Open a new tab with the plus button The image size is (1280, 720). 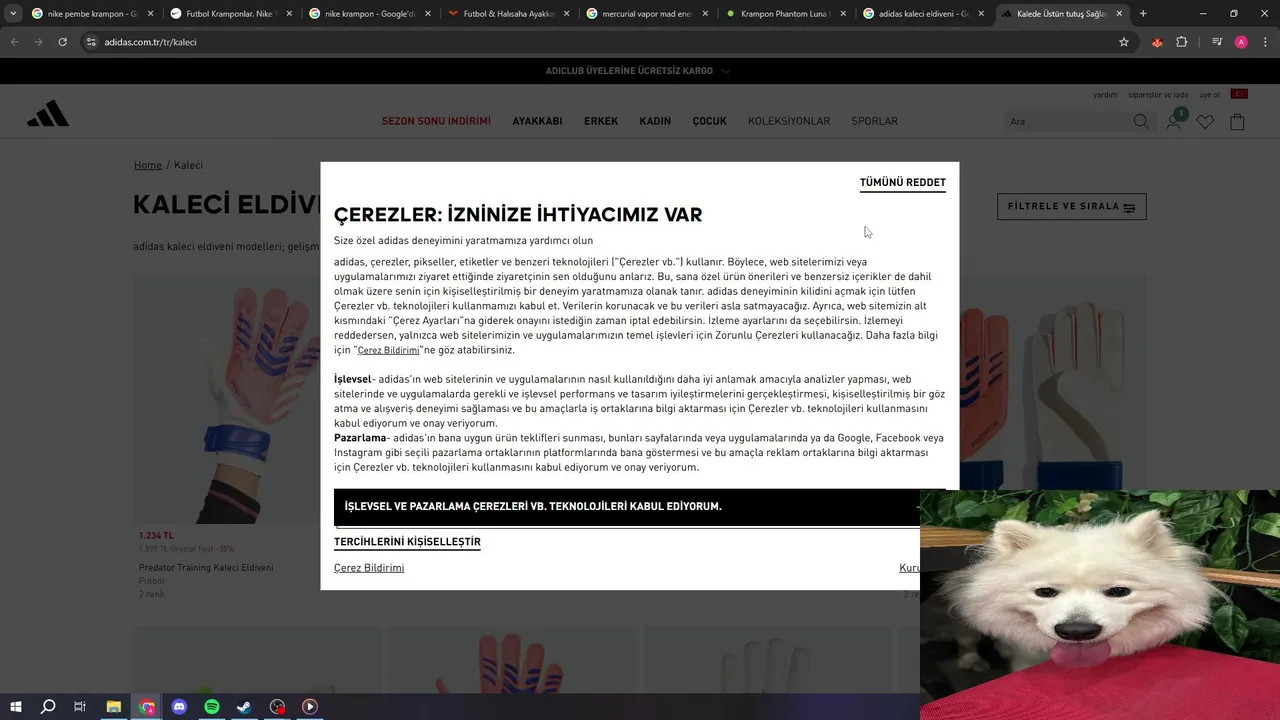point(1143,14)
